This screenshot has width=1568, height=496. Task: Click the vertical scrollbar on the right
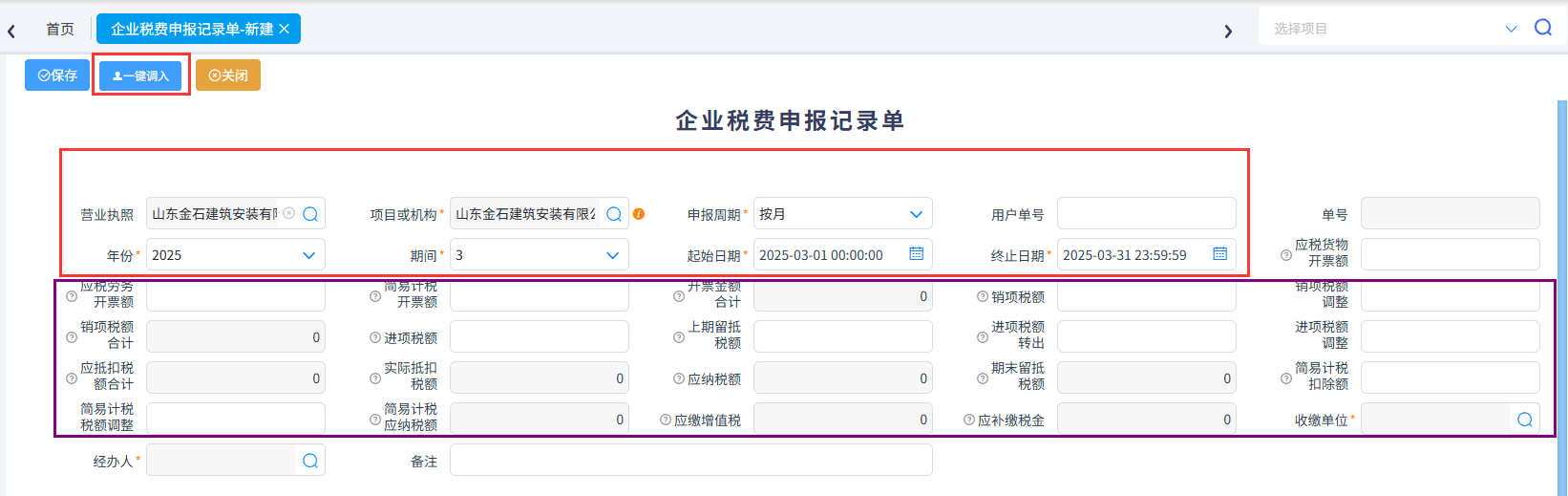[x=1562, y=298]
